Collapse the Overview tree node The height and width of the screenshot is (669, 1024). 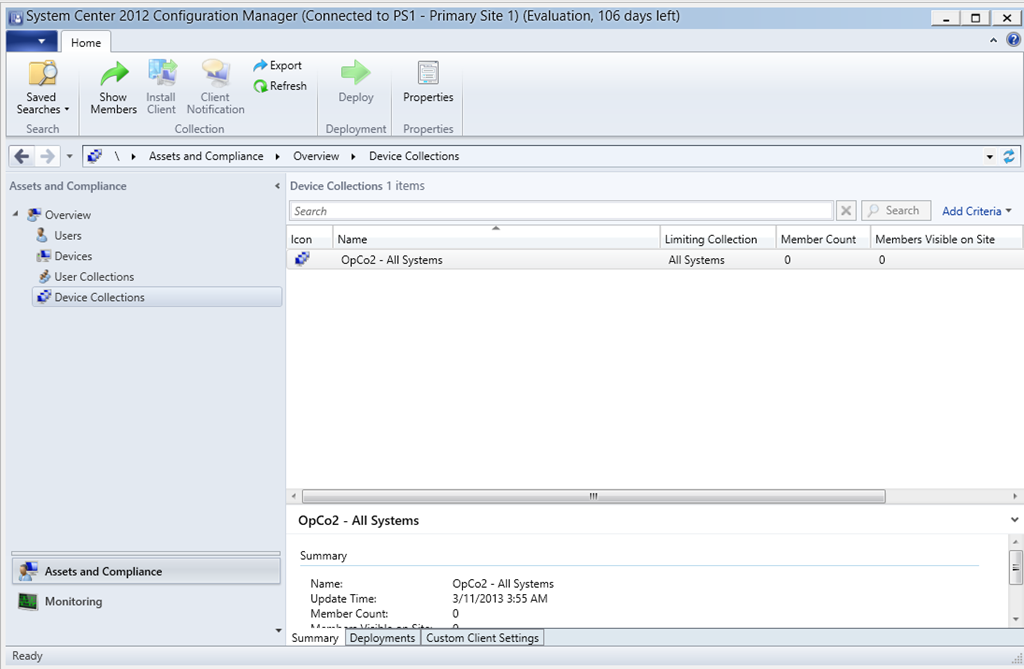pyautogui.click(x=15, y=214)
